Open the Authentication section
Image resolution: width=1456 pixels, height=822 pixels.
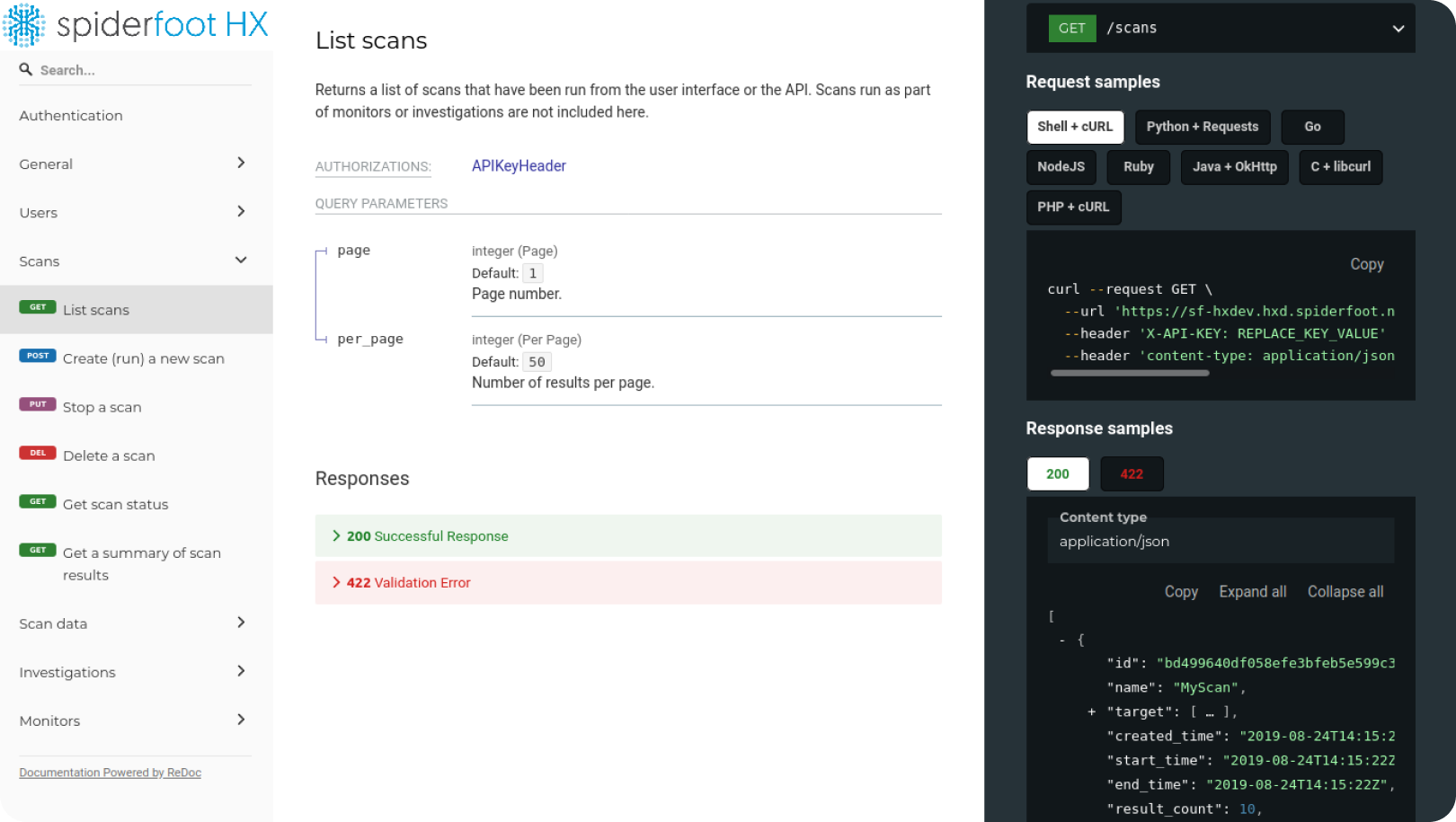(71, 116)
